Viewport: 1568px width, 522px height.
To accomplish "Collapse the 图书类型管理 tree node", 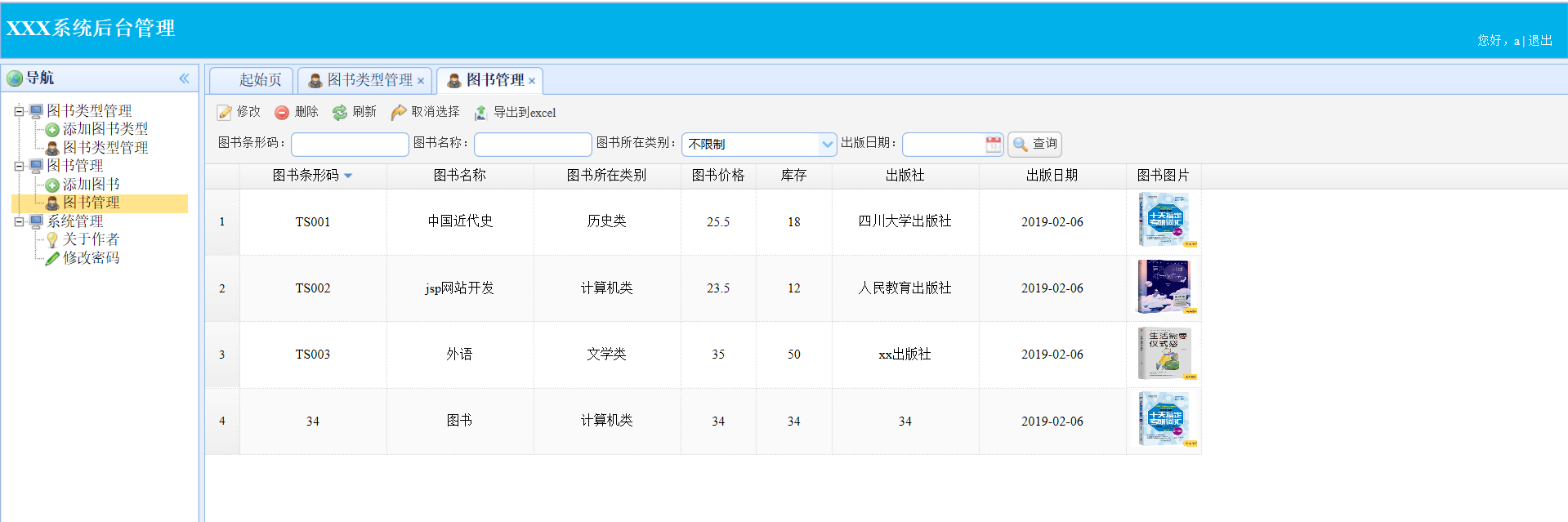I will click(x=19, y=111).
